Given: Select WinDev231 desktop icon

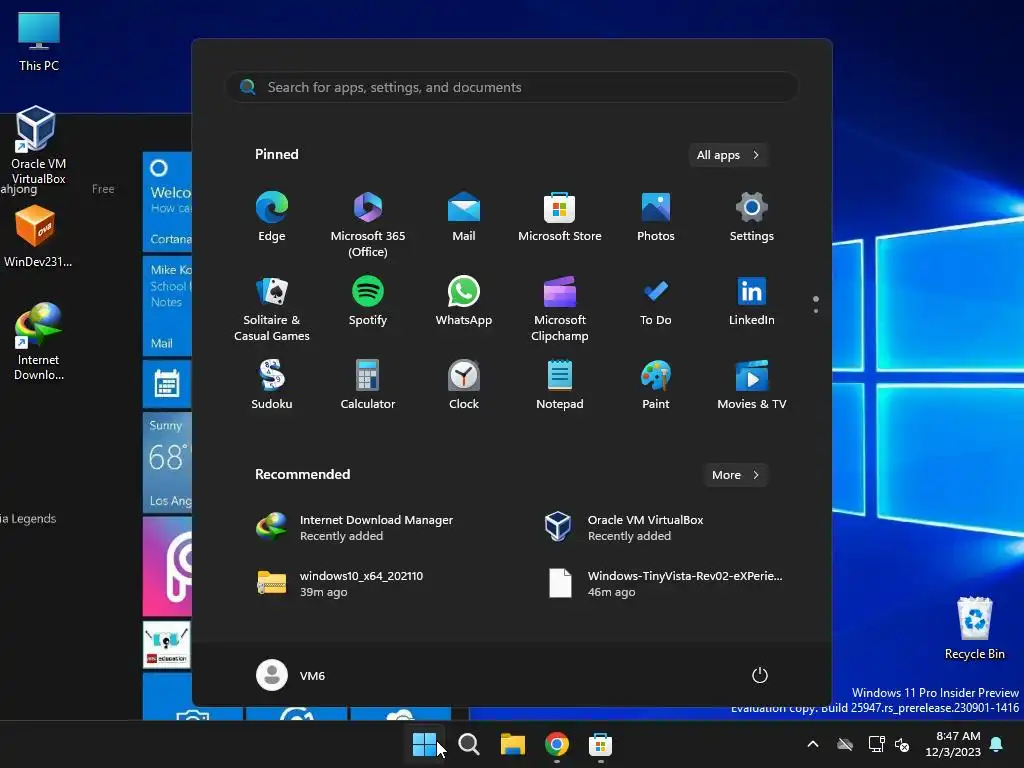Looking at the screenshot, I should pos(38,236).
